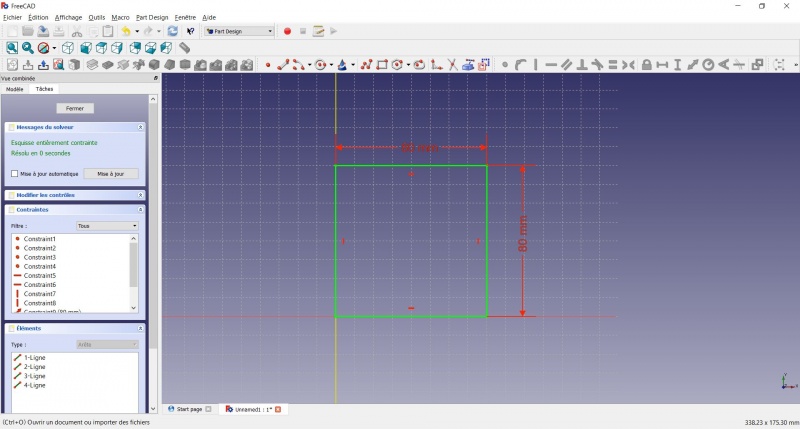The image size is (800, 429).
Task: Switch to the front view cube icon
Action: coord(86,48)
